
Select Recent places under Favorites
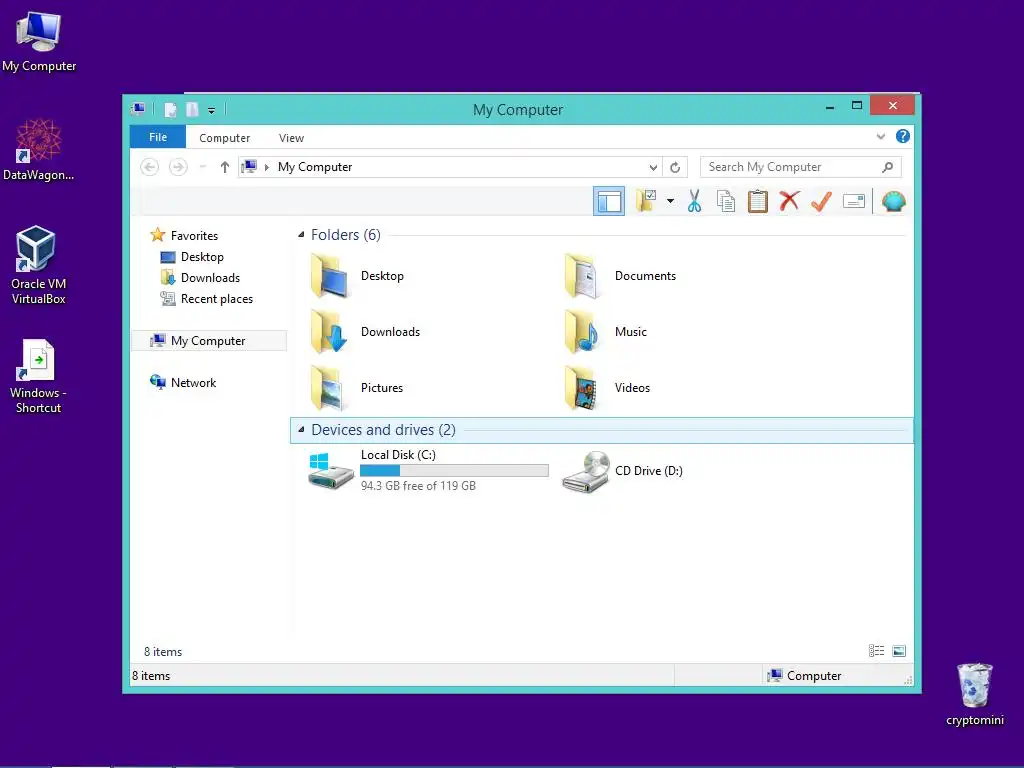(x=207, y=298)
